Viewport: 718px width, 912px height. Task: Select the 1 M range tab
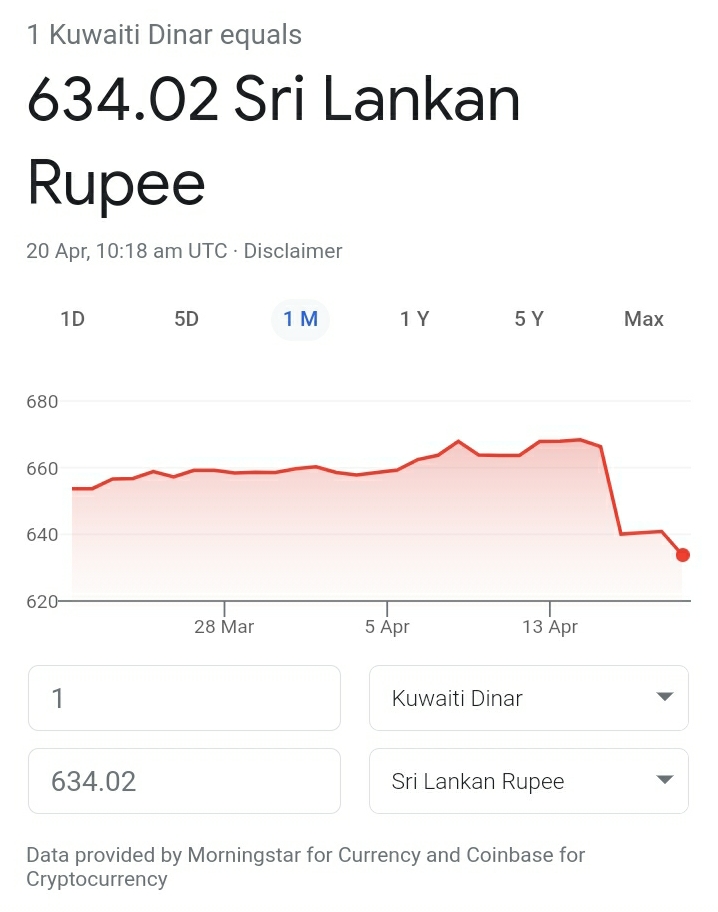pos(300,319)
